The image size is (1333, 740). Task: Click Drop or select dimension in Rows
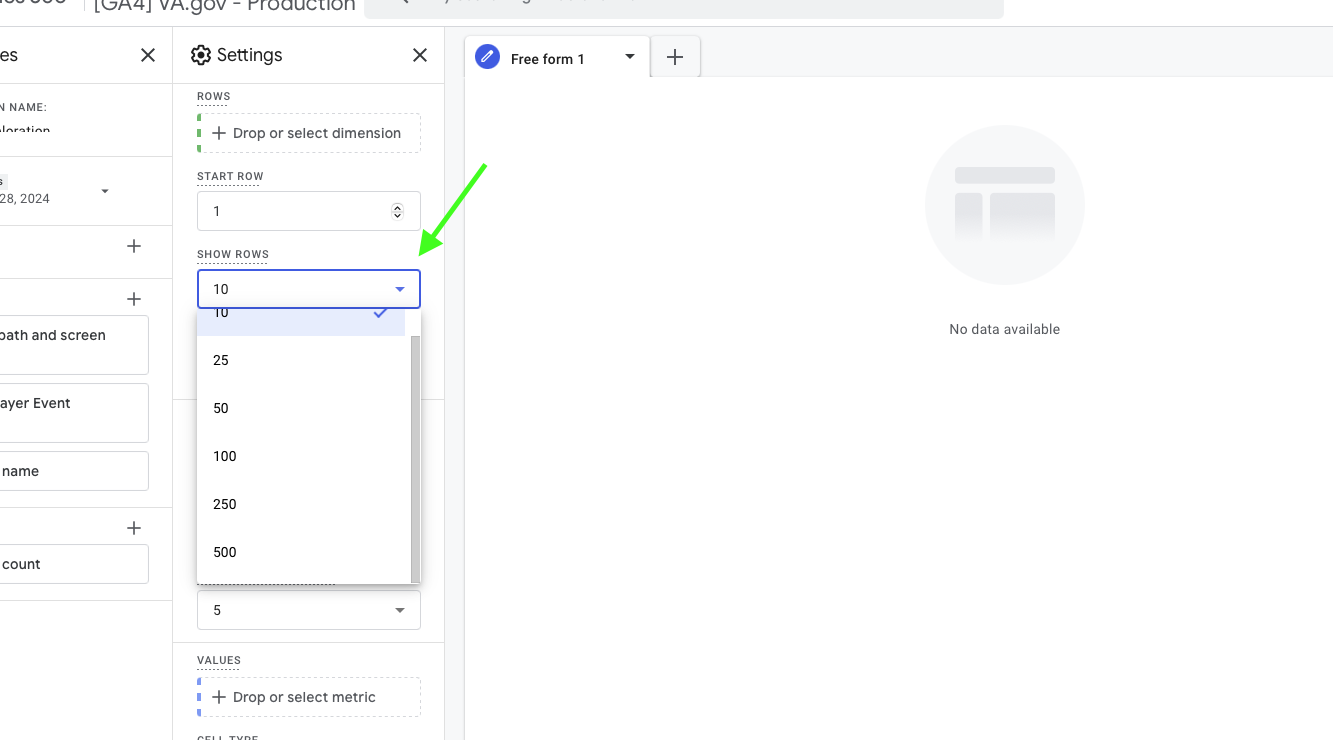click(x=308, y=133)
